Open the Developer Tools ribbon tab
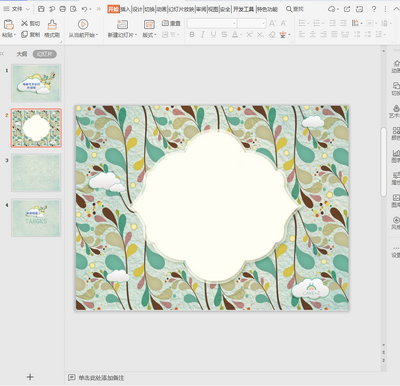 click(x=243, y=9)
